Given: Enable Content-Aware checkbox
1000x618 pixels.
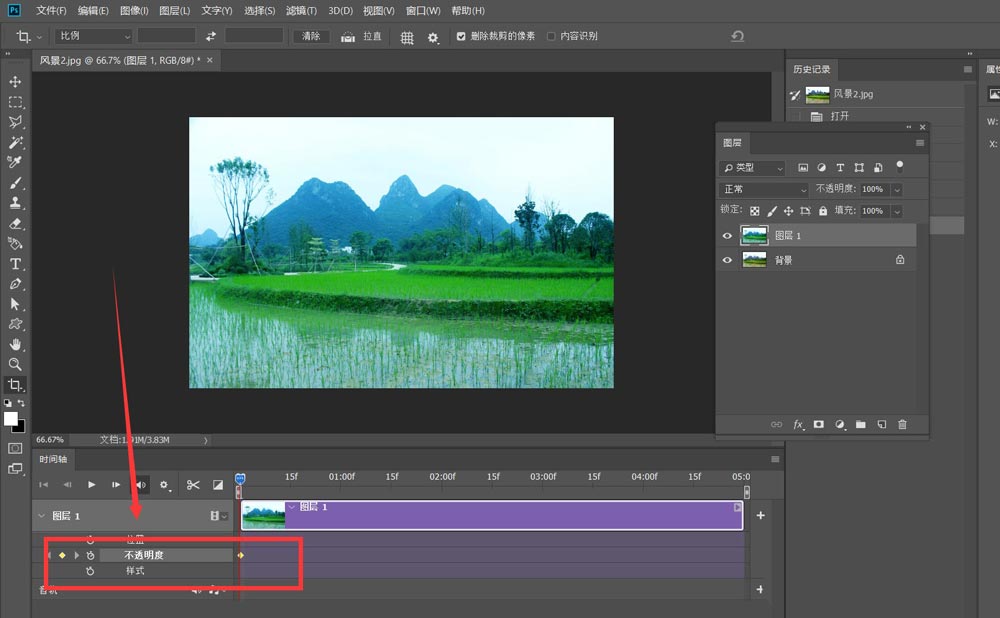Looking at the screenshot, I should pos(551,36).
